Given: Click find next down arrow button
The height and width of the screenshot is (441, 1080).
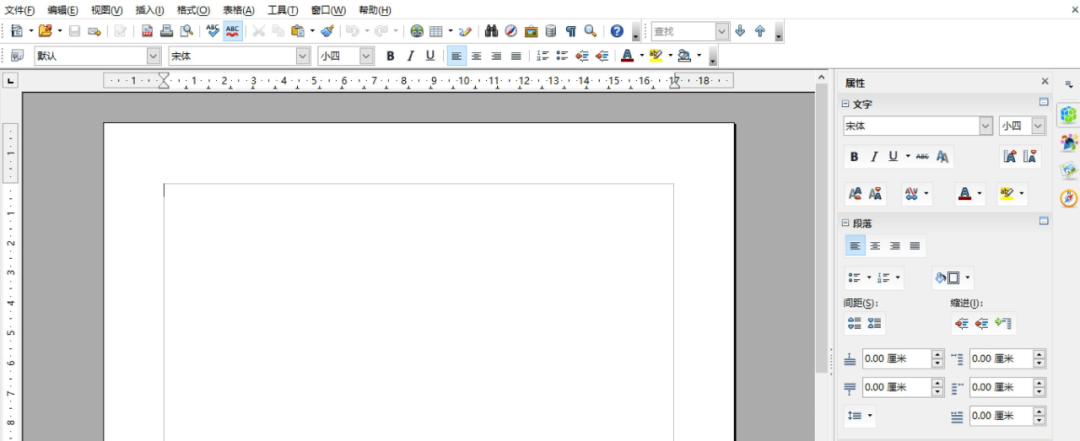Looking at the screenshot, I should tap(740, 31).
